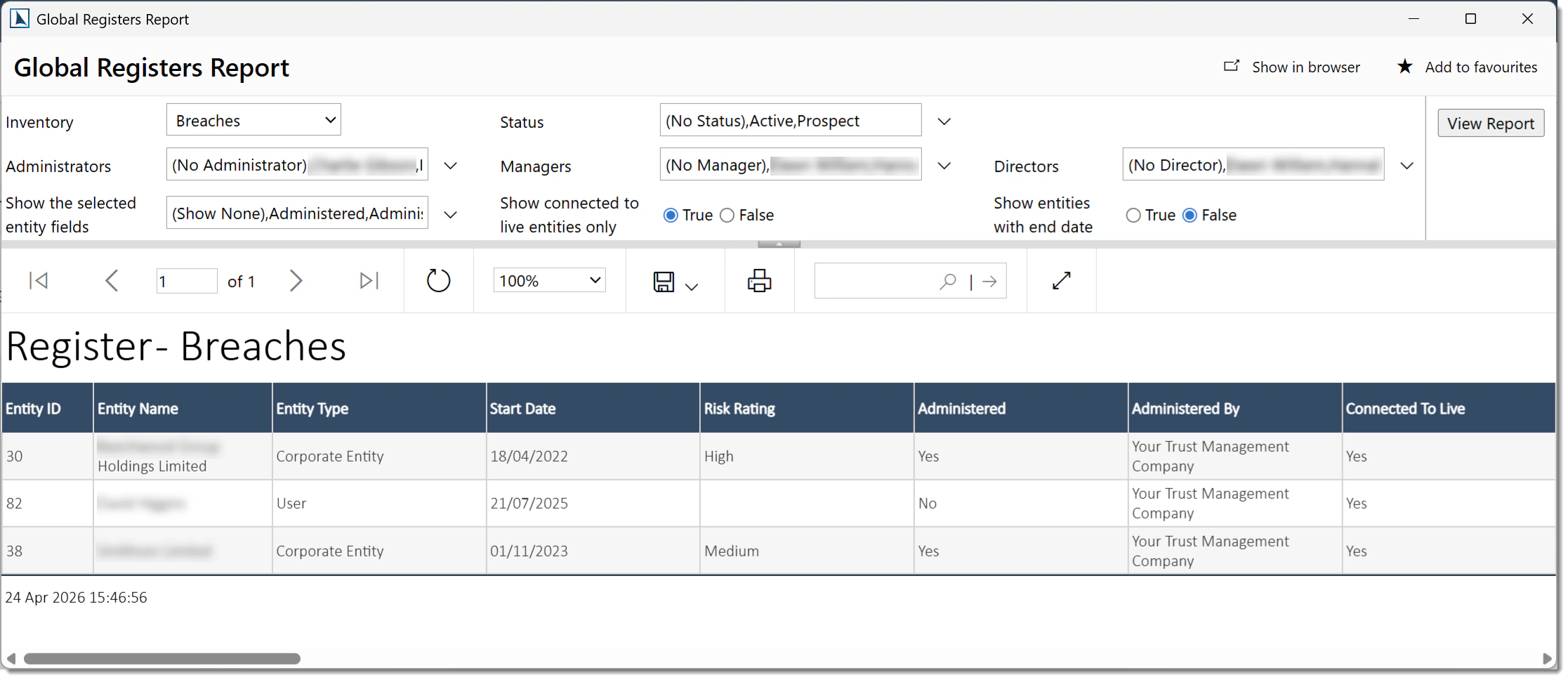Go to first page of report

click(39, 281)
